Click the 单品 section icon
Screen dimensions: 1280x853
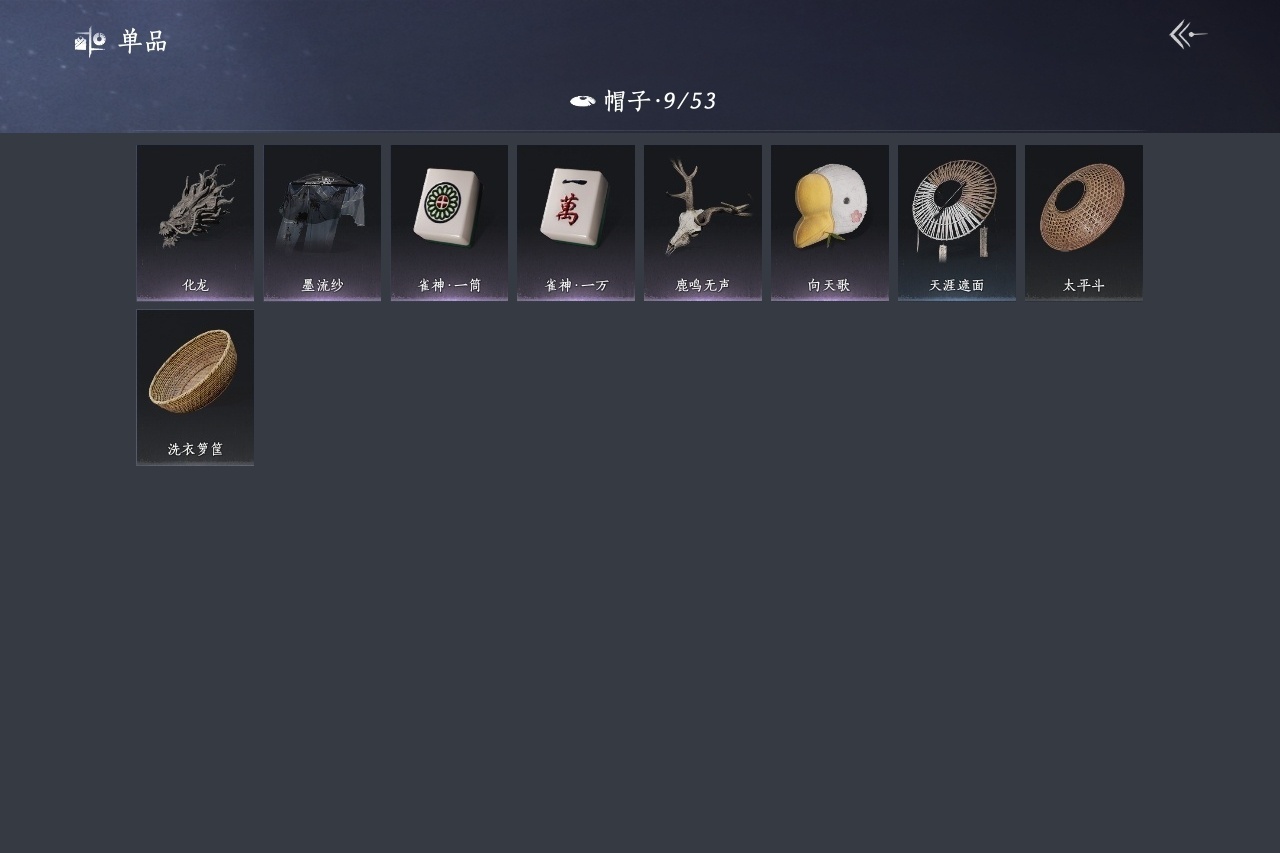pyautogui.click(x=90, y=42)
